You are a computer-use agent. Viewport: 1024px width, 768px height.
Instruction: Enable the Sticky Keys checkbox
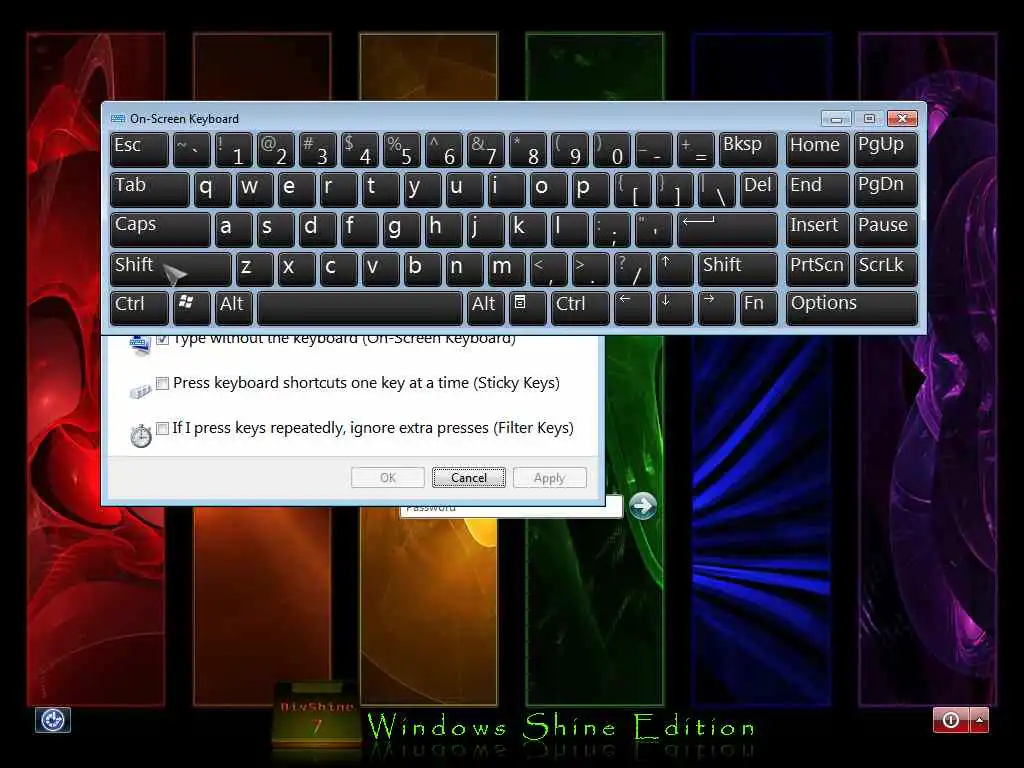pyautogui.click(x=163, y=383)
